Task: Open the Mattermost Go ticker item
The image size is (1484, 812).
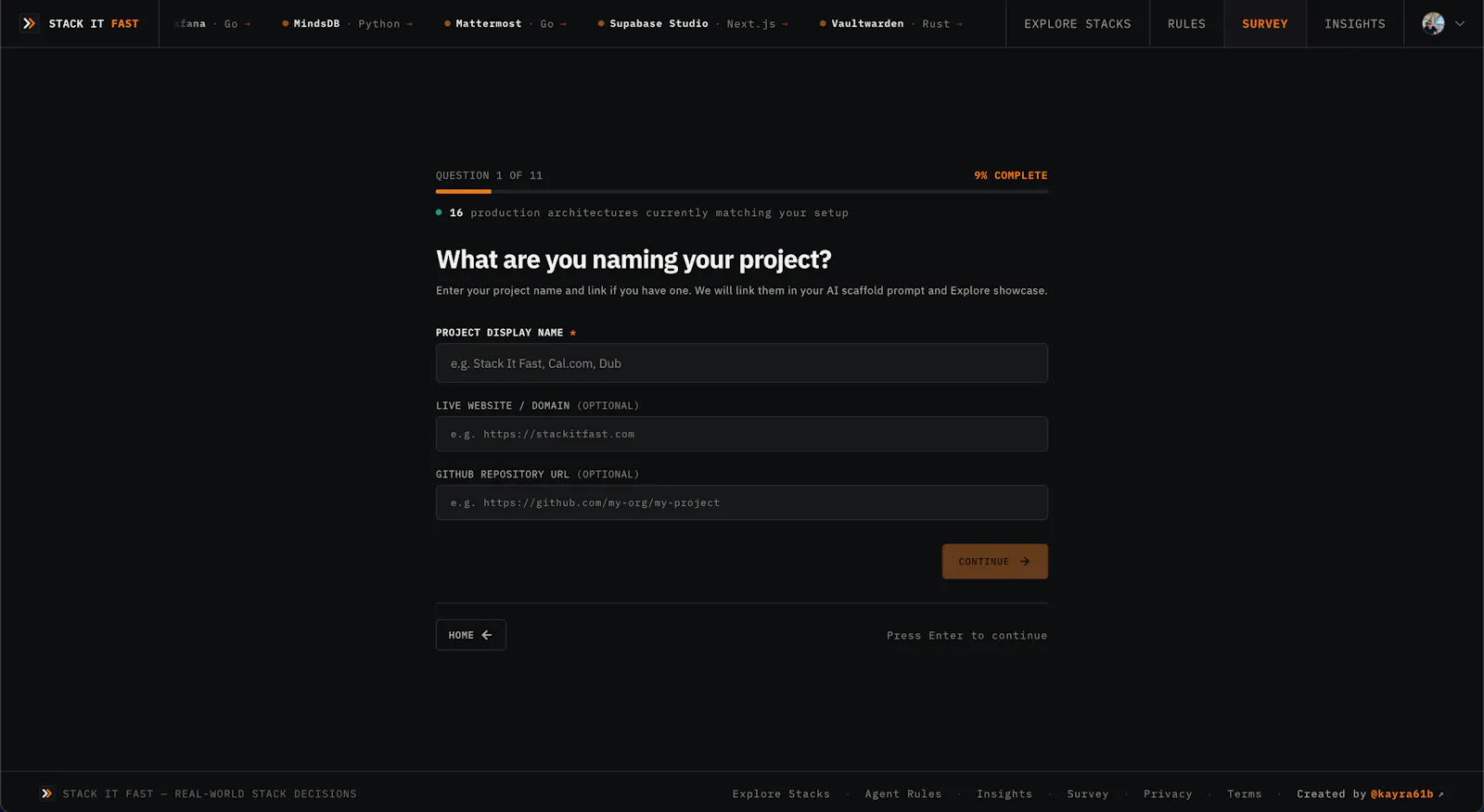Action: click(x=505, y=24)
